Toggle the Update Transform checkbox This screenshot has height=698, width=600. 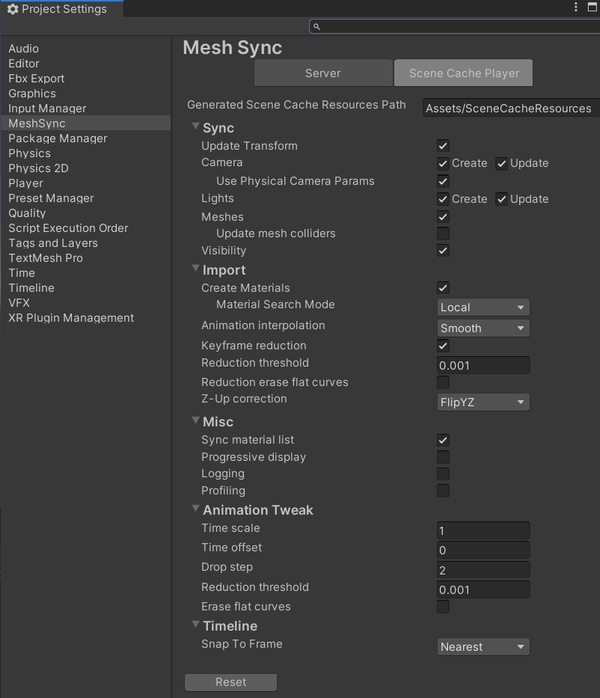[x=443, y=146]
